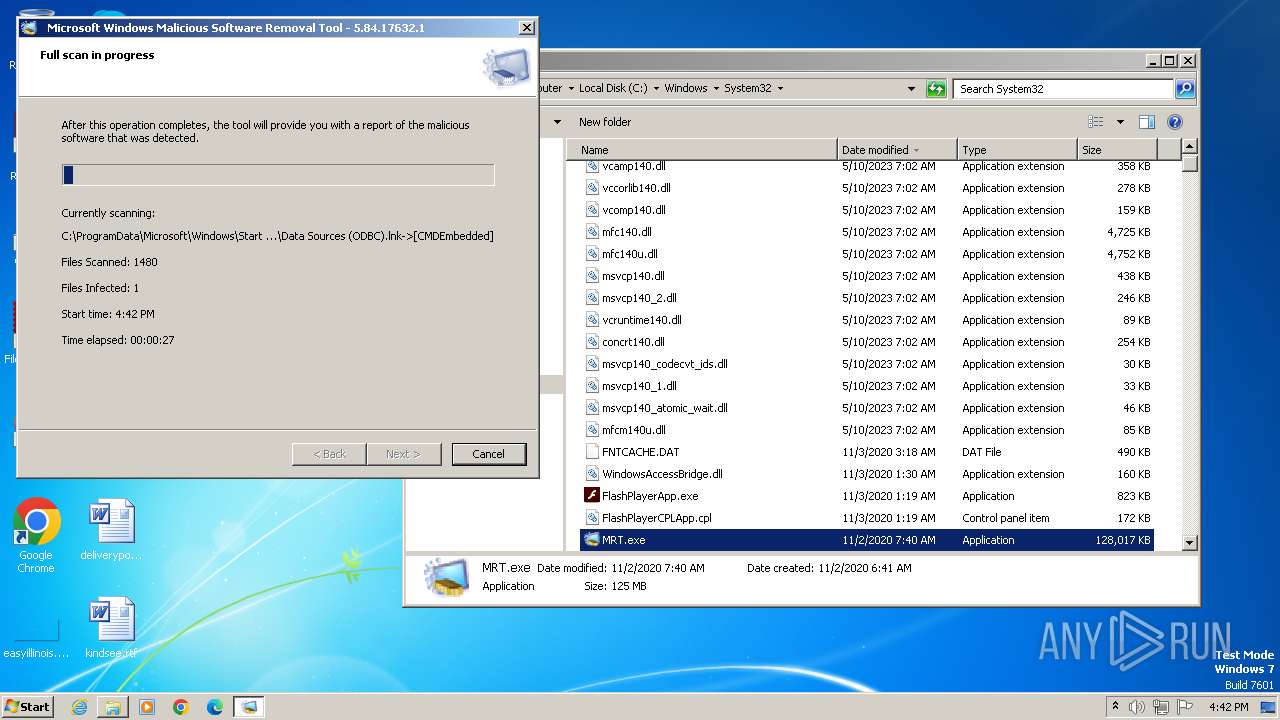
Task: Click the disabled Next button in MSRT
Action: [403, 454]
